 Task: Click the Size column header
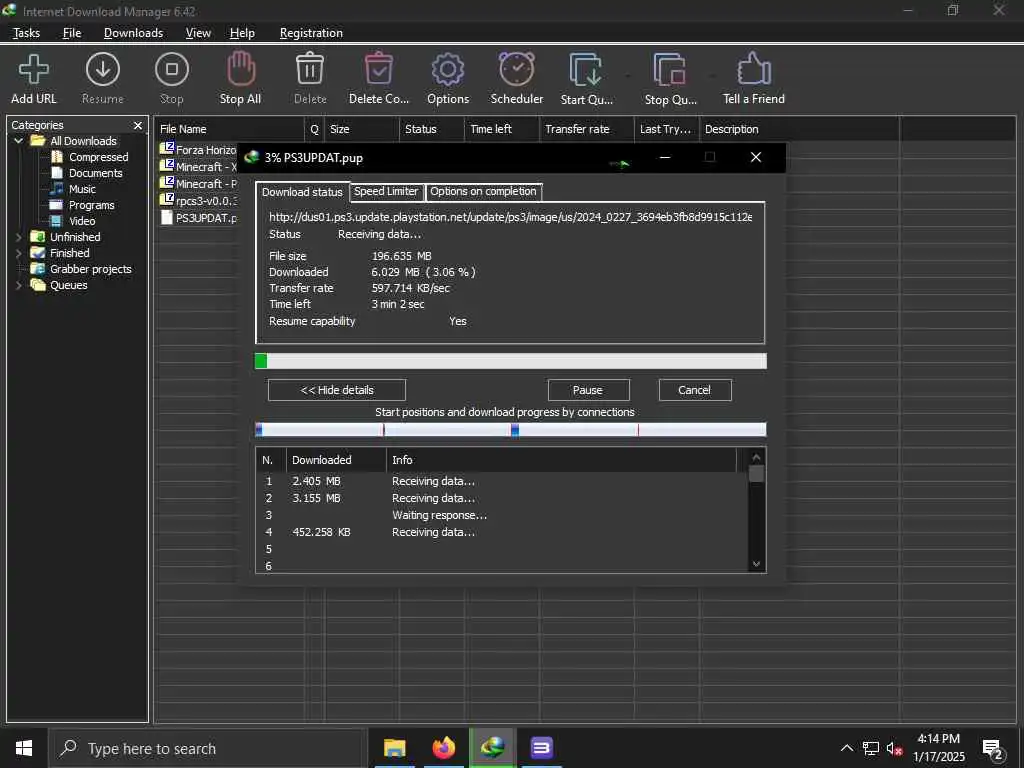coord(362,129)
